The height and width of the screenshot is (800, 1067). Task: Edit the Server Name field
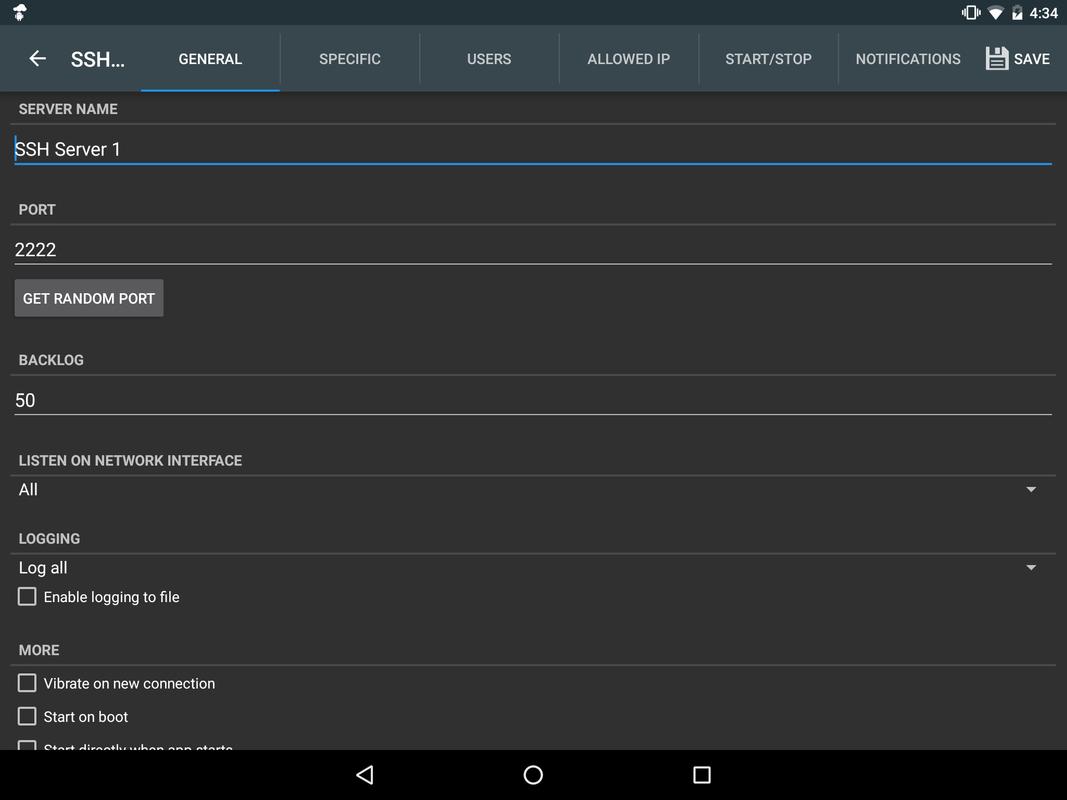(x=533, y=149)
